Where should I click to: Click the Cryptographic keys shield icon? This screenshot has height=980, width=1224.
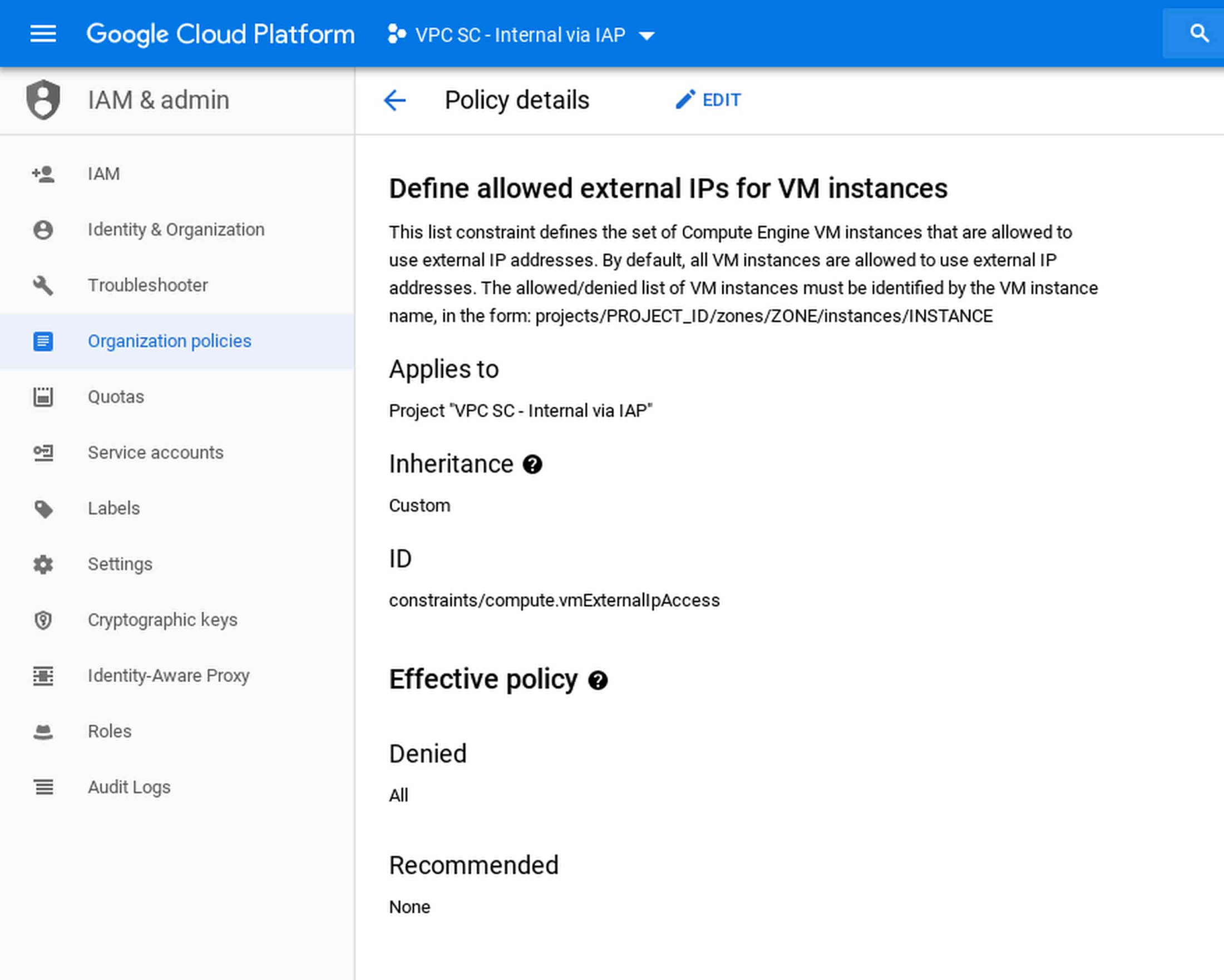point(43,620)
